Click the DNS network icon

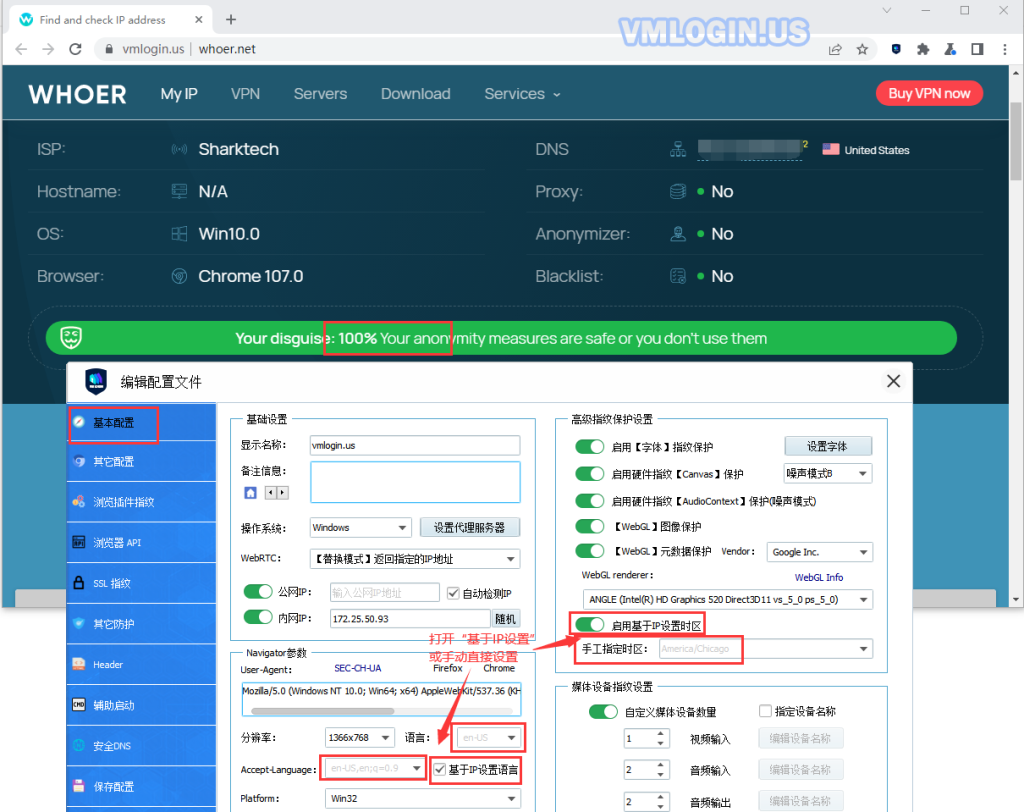678,150
